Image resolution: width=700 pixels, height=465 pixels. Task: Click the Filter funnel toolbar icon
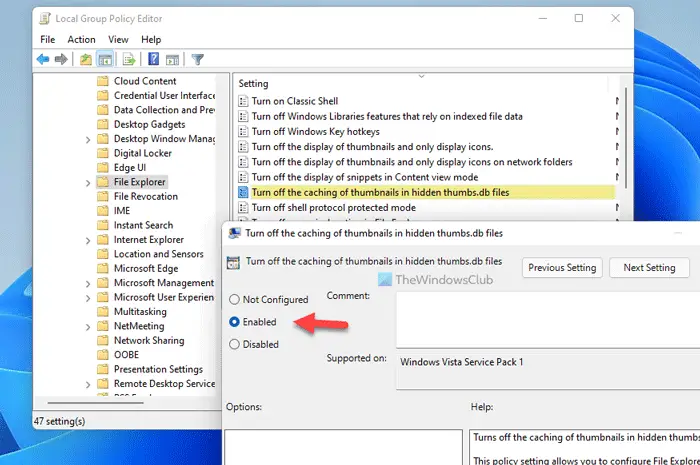tap(197, 59)
